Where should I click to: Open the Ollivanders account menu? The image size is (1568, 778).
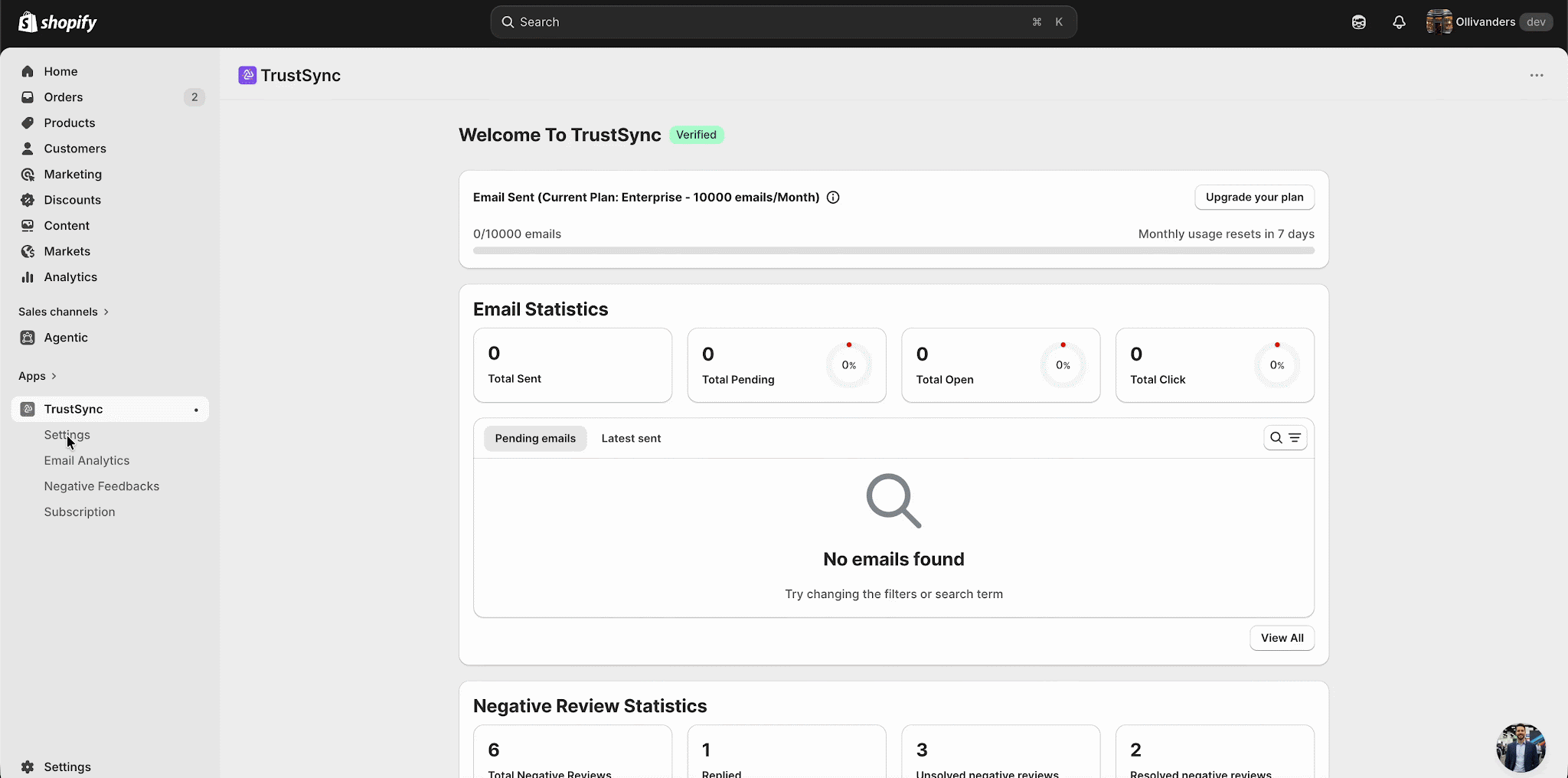1489,22
